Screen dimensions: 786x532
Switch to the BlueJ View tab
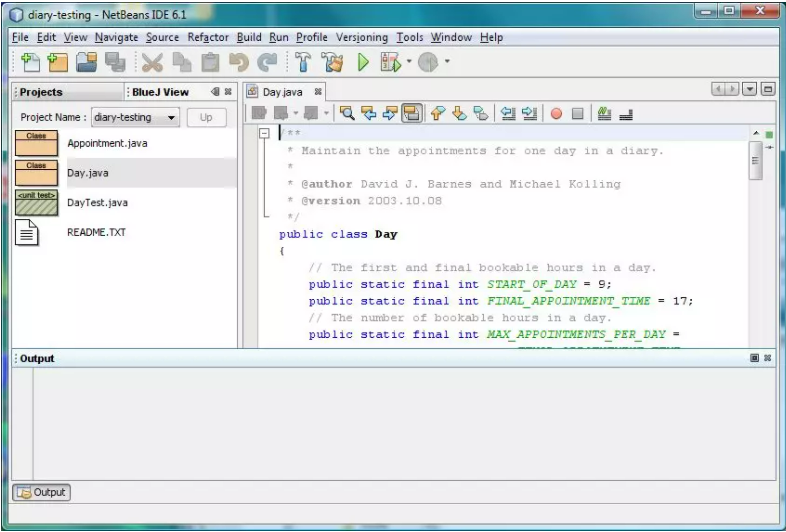[x=160, y=92]
